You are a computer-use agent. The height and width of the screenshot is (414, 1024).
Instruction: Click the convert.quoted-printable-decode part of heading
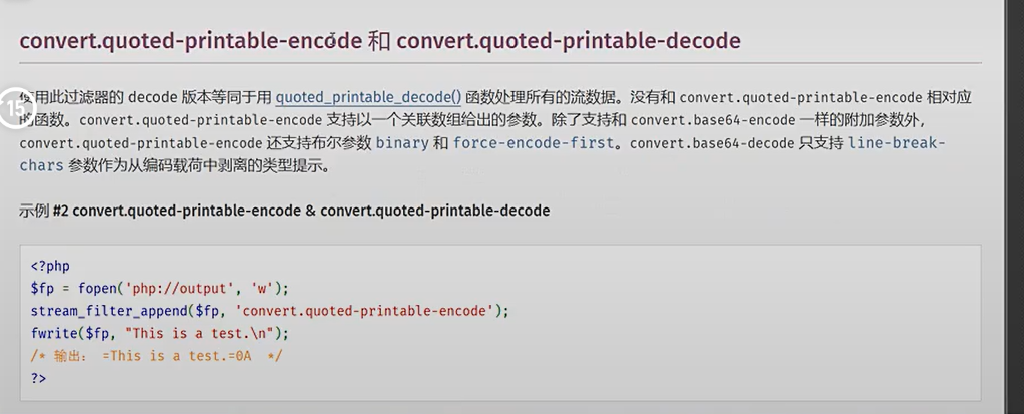pyautogui.click(x=568, y=40)
